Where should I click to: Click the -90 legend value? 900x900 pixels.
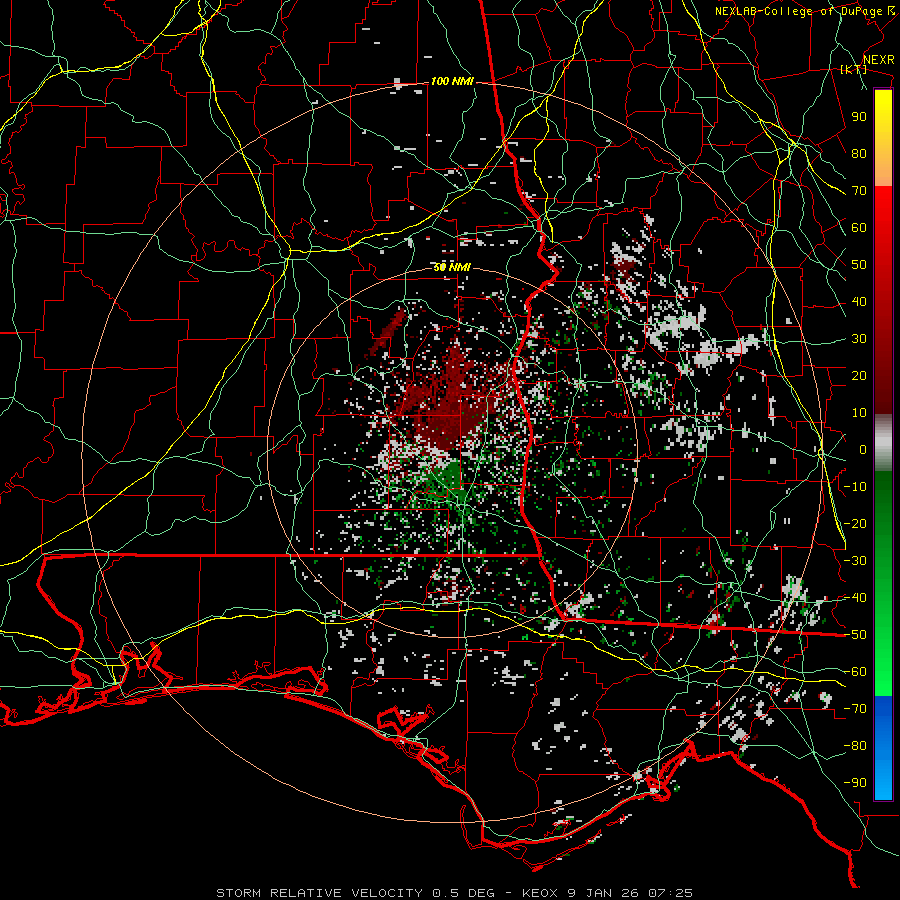[855, 783]
